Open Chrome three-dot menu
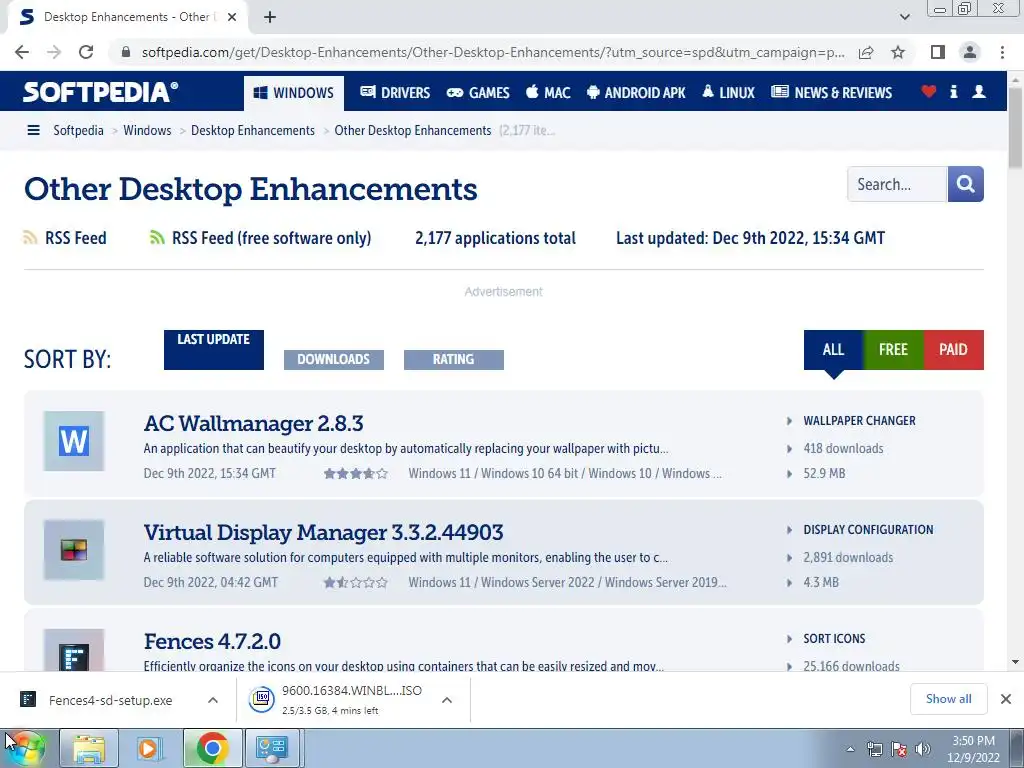 tap(1002, 52)
